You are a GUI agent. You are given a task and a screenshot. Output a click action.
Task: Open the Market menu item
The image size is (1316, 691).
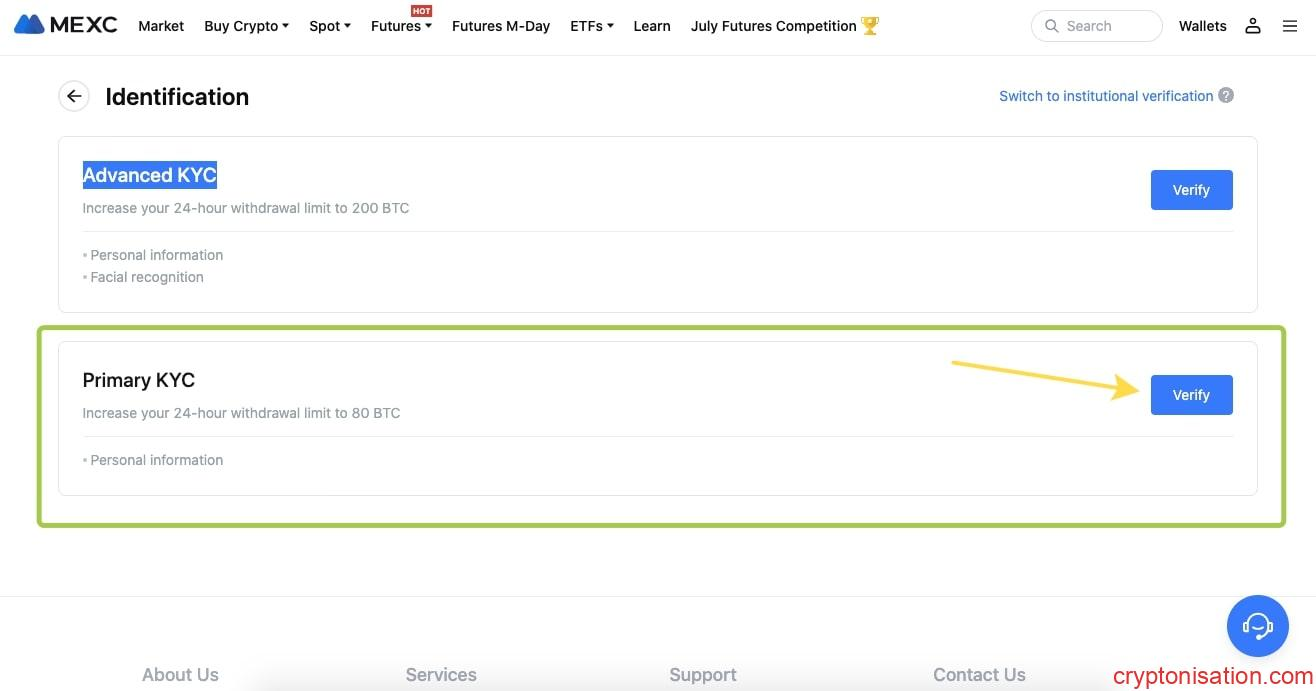161,26
